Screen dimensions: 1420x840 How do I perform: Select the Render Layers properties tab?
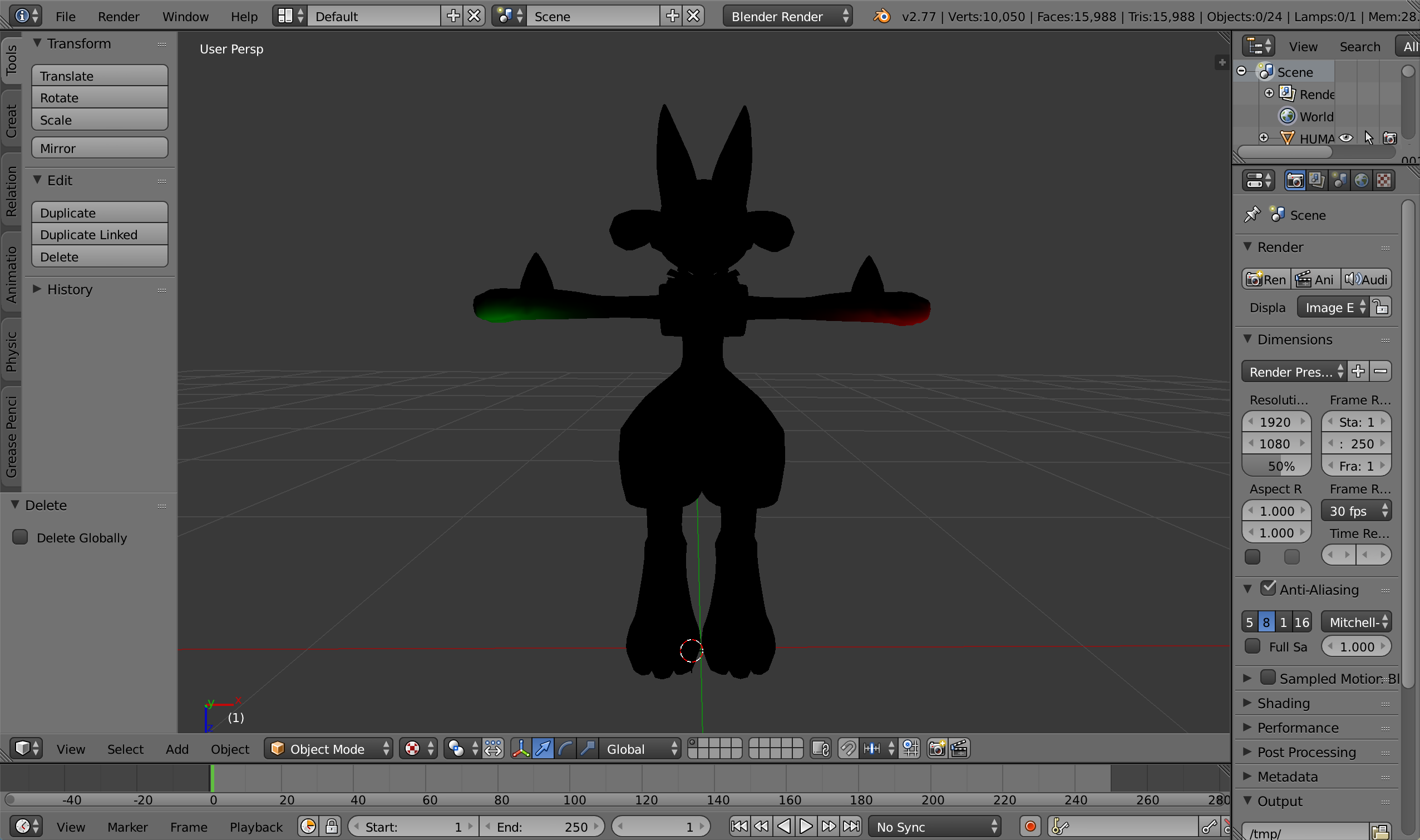[x=1317, y=180]
